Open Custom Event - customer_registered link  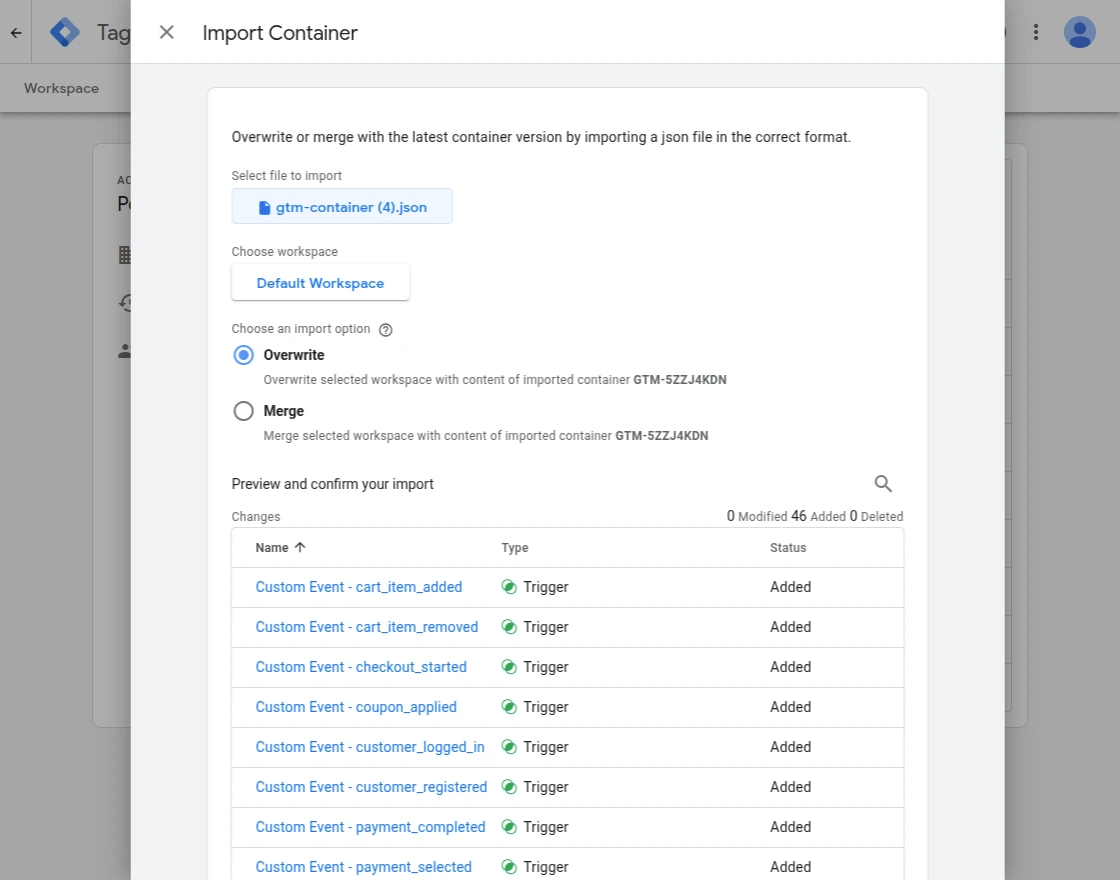pos(371,787)
